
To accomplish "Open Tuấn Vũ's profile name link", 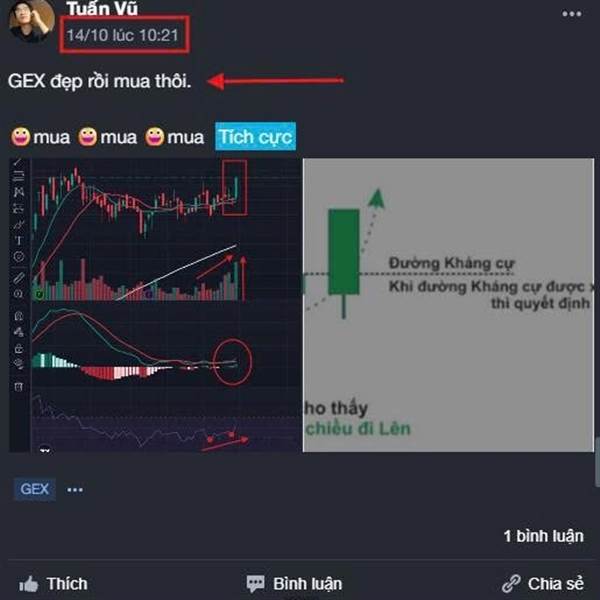I will click(x=102, y=8).
